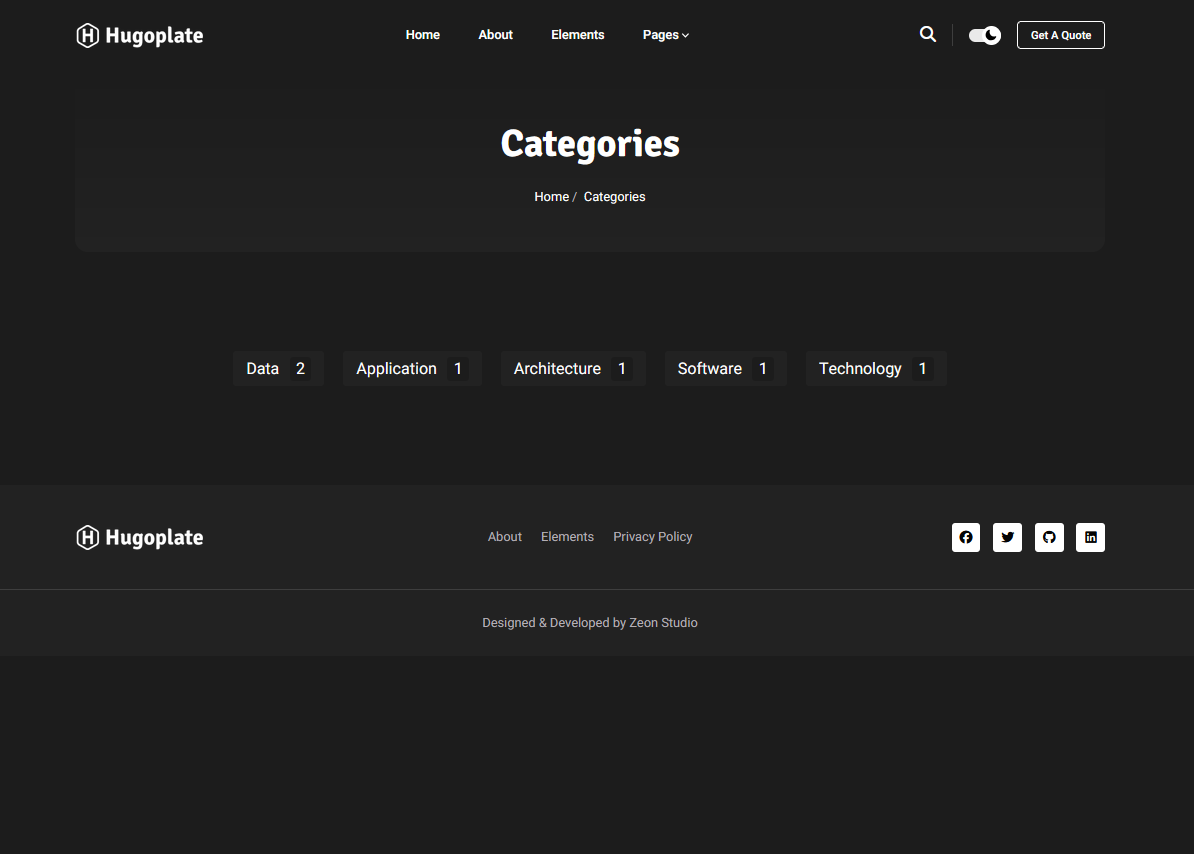Open the Technology category tag
Image resolution: width=1194 pixels, height=854 pixels.
pyautogui.click(x=875, y=369)
